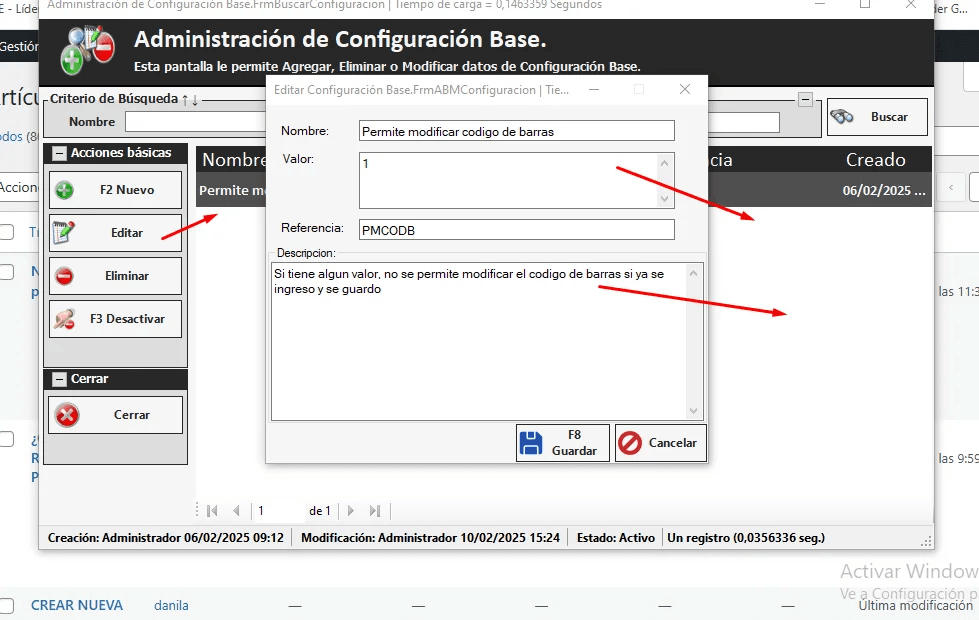Collapse the Criterio de Búsqueda section

pos(805,99)
